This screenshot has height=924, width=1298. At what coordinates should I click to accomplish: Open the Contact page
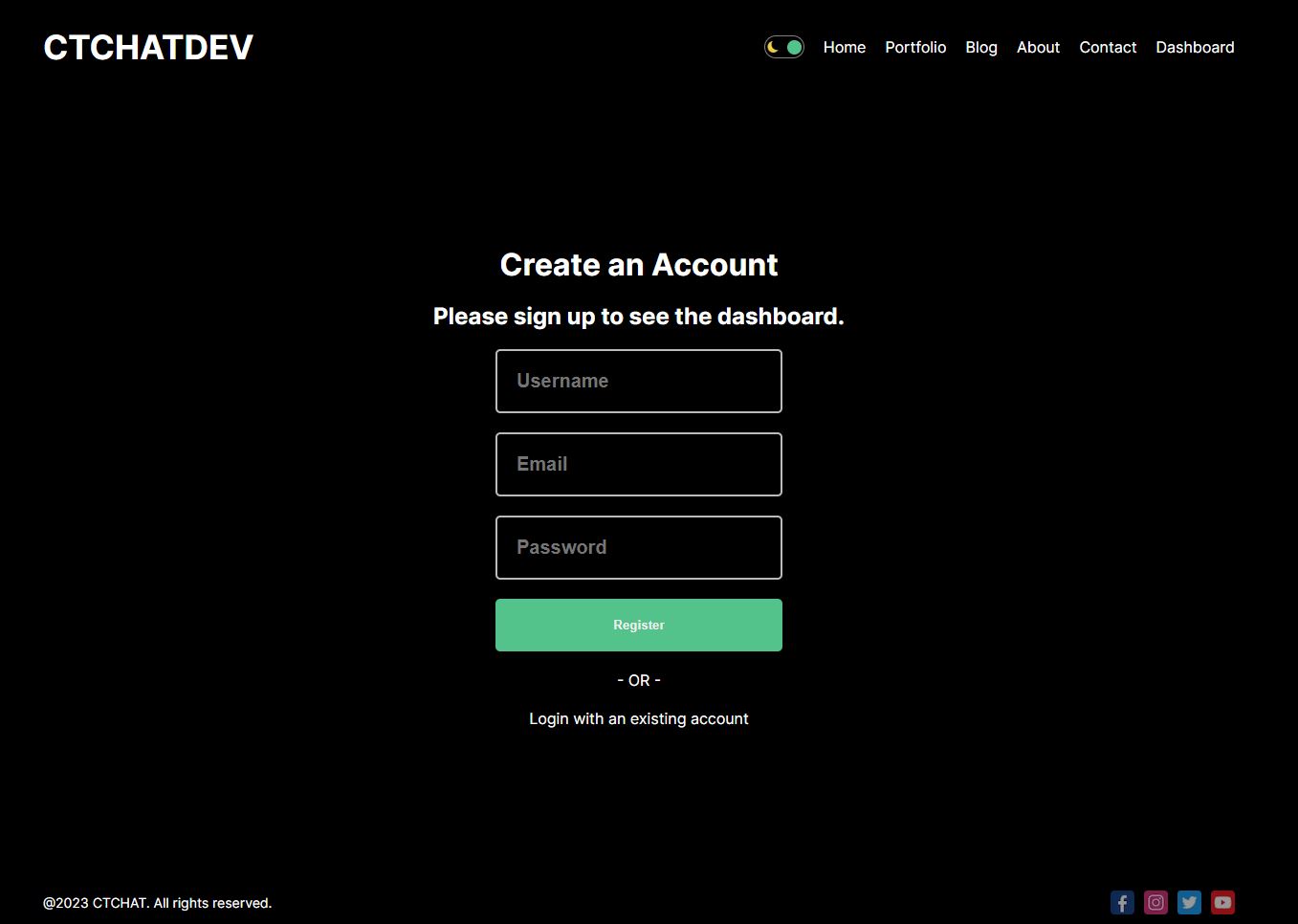point(1108,47)
